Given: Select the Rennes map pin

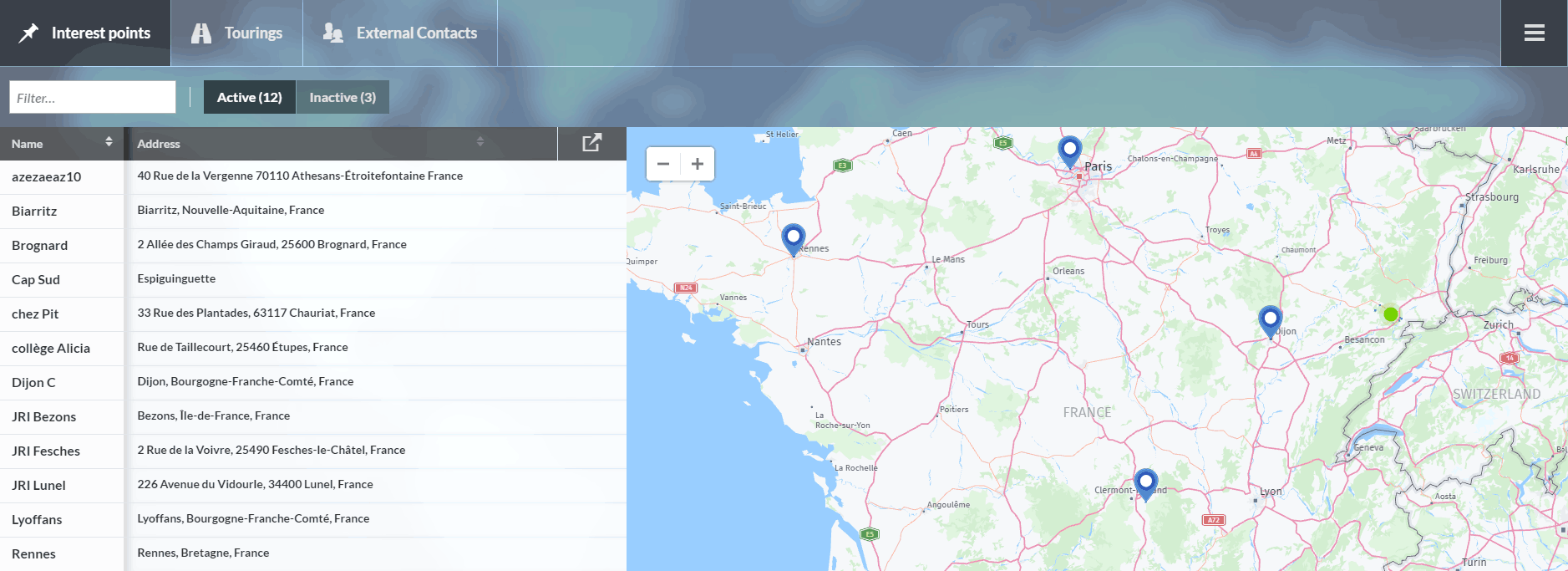Looking at the screenshot, I should (x=793, y=238).
